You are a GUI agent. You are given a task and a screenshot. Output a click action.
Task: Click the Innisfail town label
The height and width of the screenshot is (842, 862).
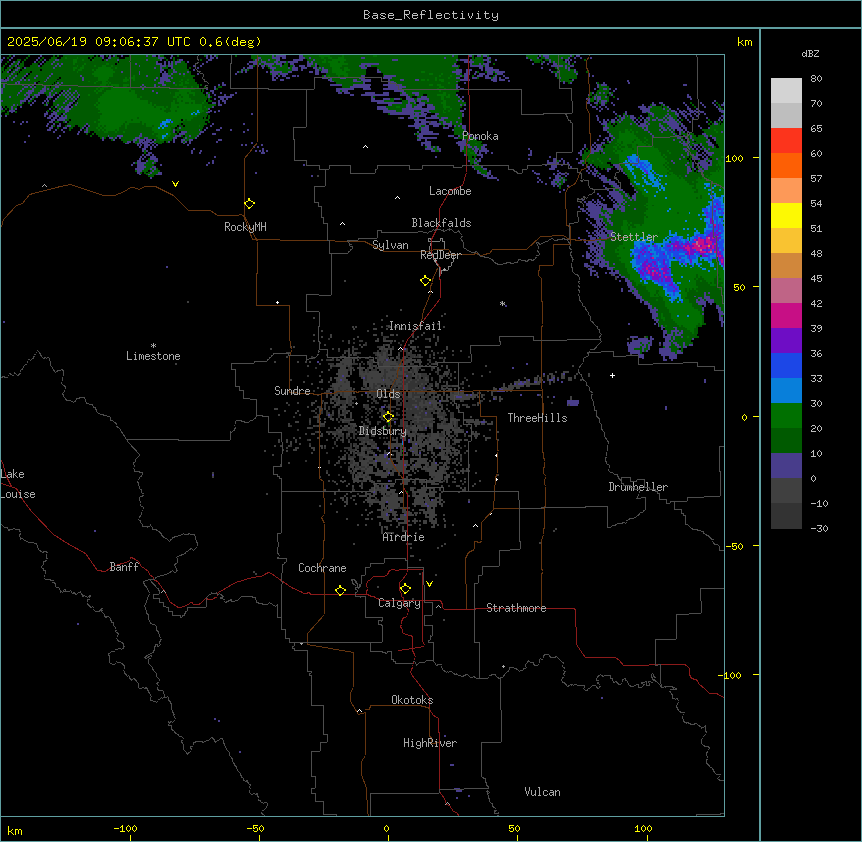coord(416,326)
